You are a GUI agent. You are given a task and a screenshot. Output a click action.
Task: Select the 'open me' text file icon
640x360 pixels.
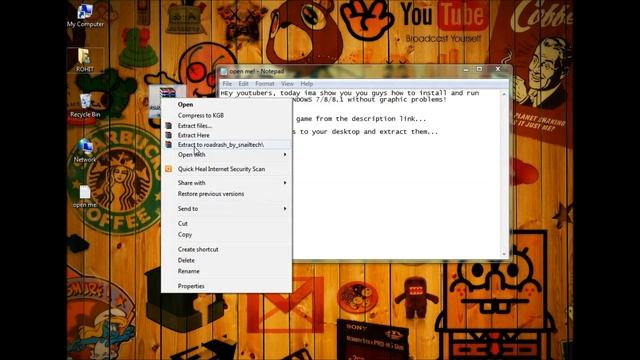[x=85, y=196]
